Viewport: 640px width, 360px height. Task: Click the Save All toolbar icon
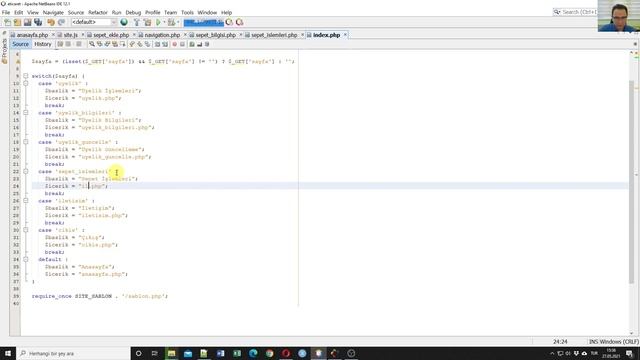(38, 22)
